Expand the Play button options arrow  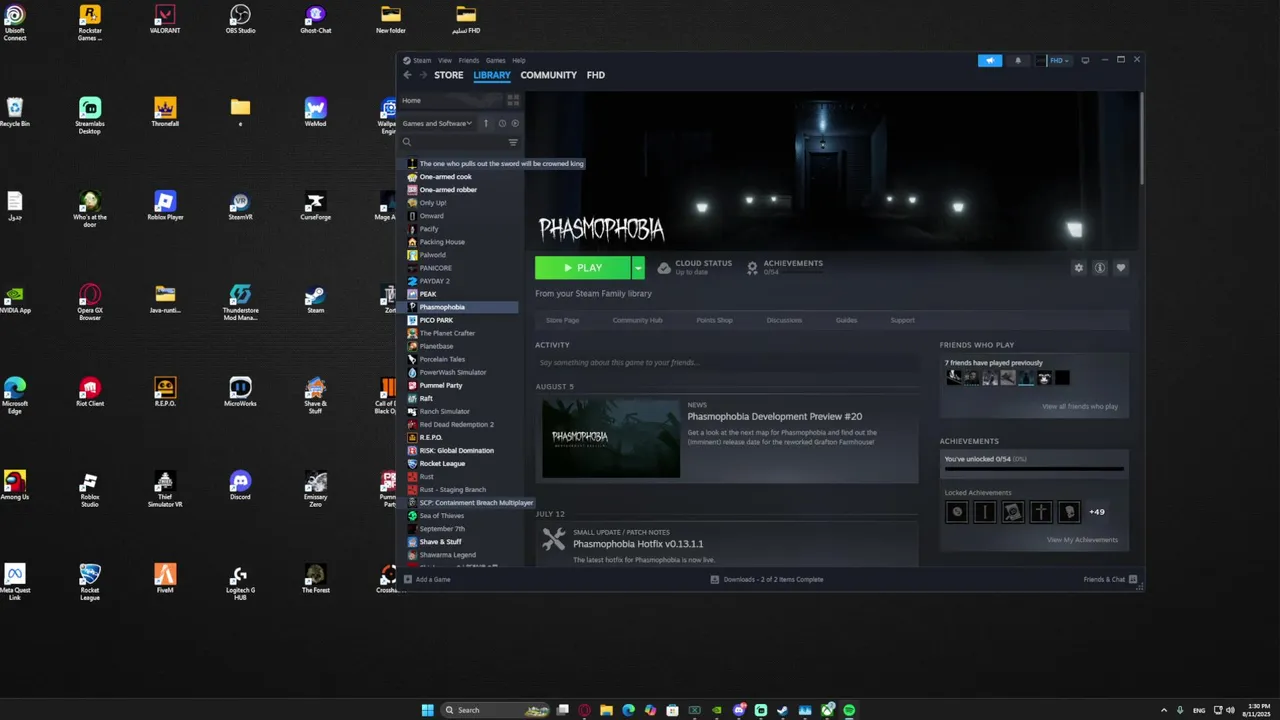coord(638,268)
